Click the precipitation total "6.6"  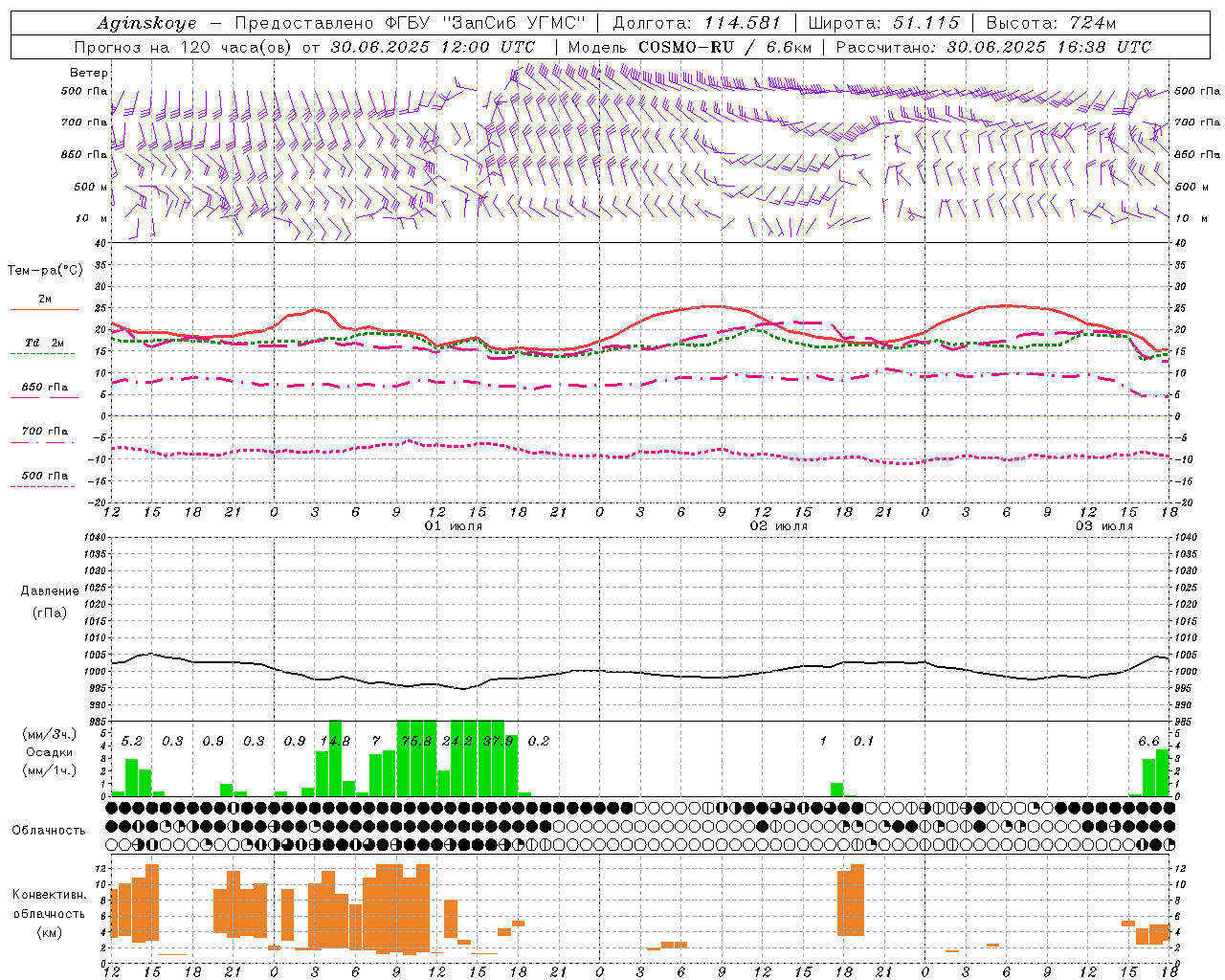point(1148,741)
